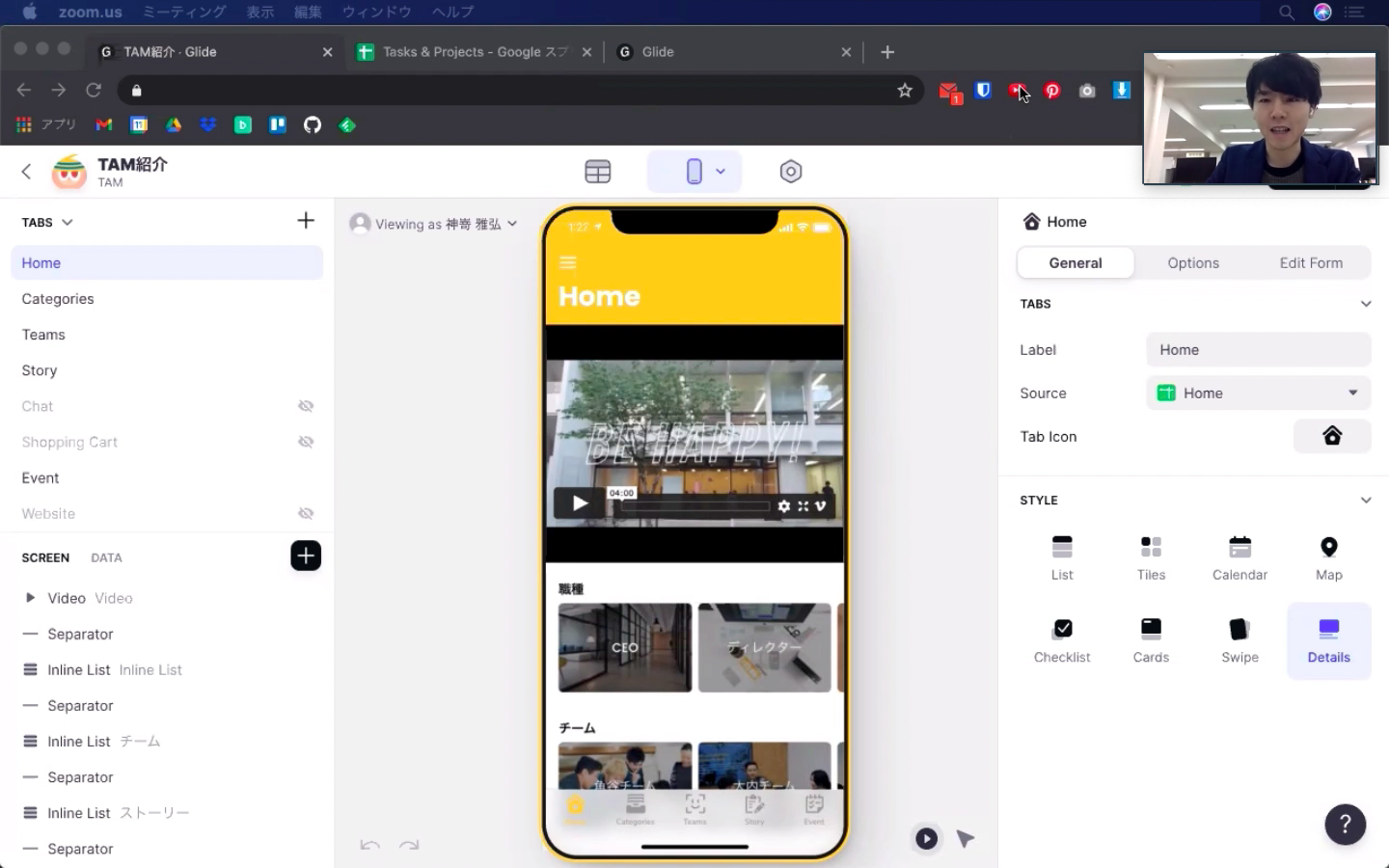The height and width of the screenshot is (868, 1389).
Task: Open the ウィンドウ menu in menu bar
Action: 376,12
